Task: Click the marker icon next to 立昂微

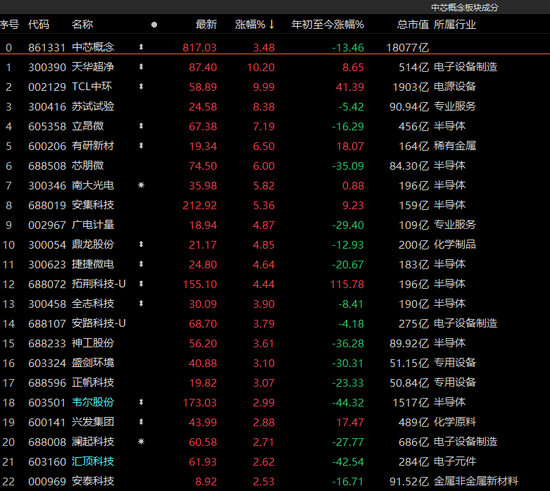Action: coord(141,126)
